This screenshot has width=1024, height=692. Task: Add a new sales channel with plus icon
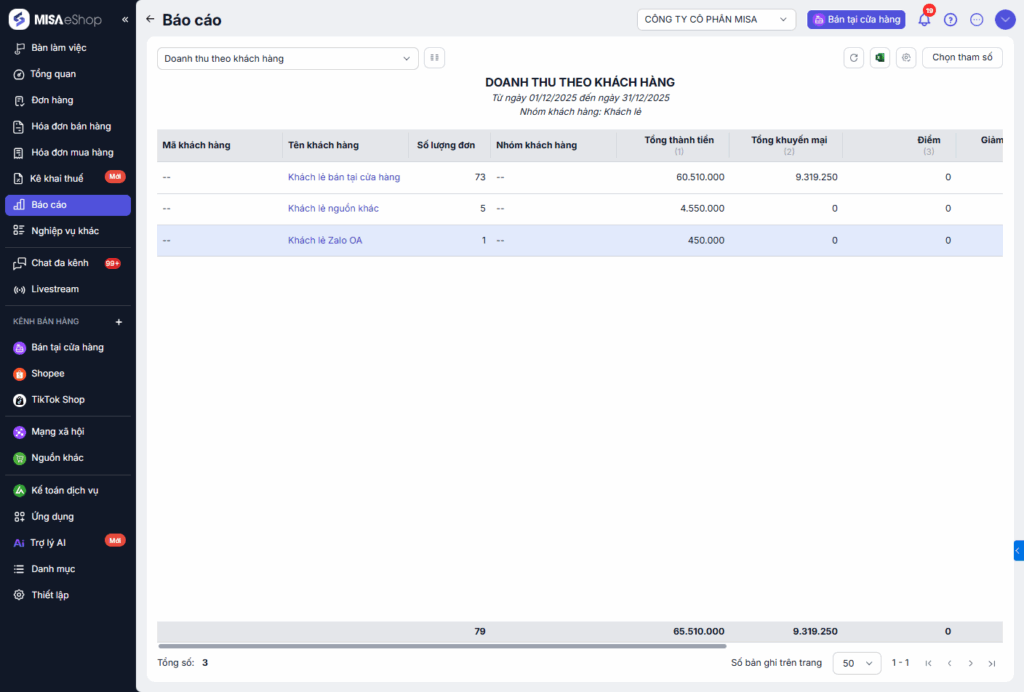pyautogui.click(x=118, y=322)
